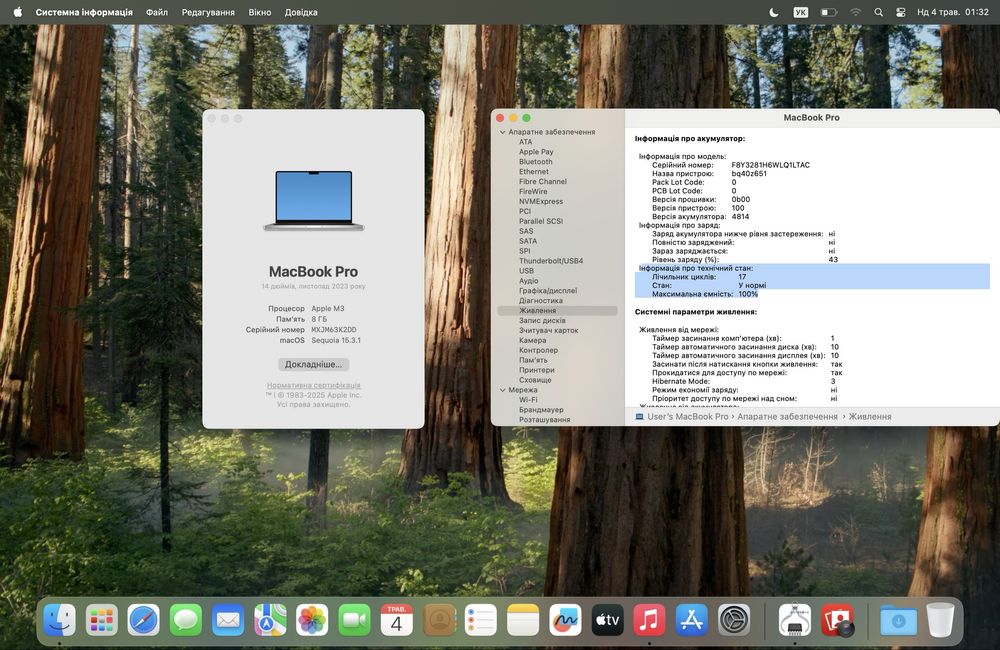Select Брандмауер in the sidebar

point(541,410)
